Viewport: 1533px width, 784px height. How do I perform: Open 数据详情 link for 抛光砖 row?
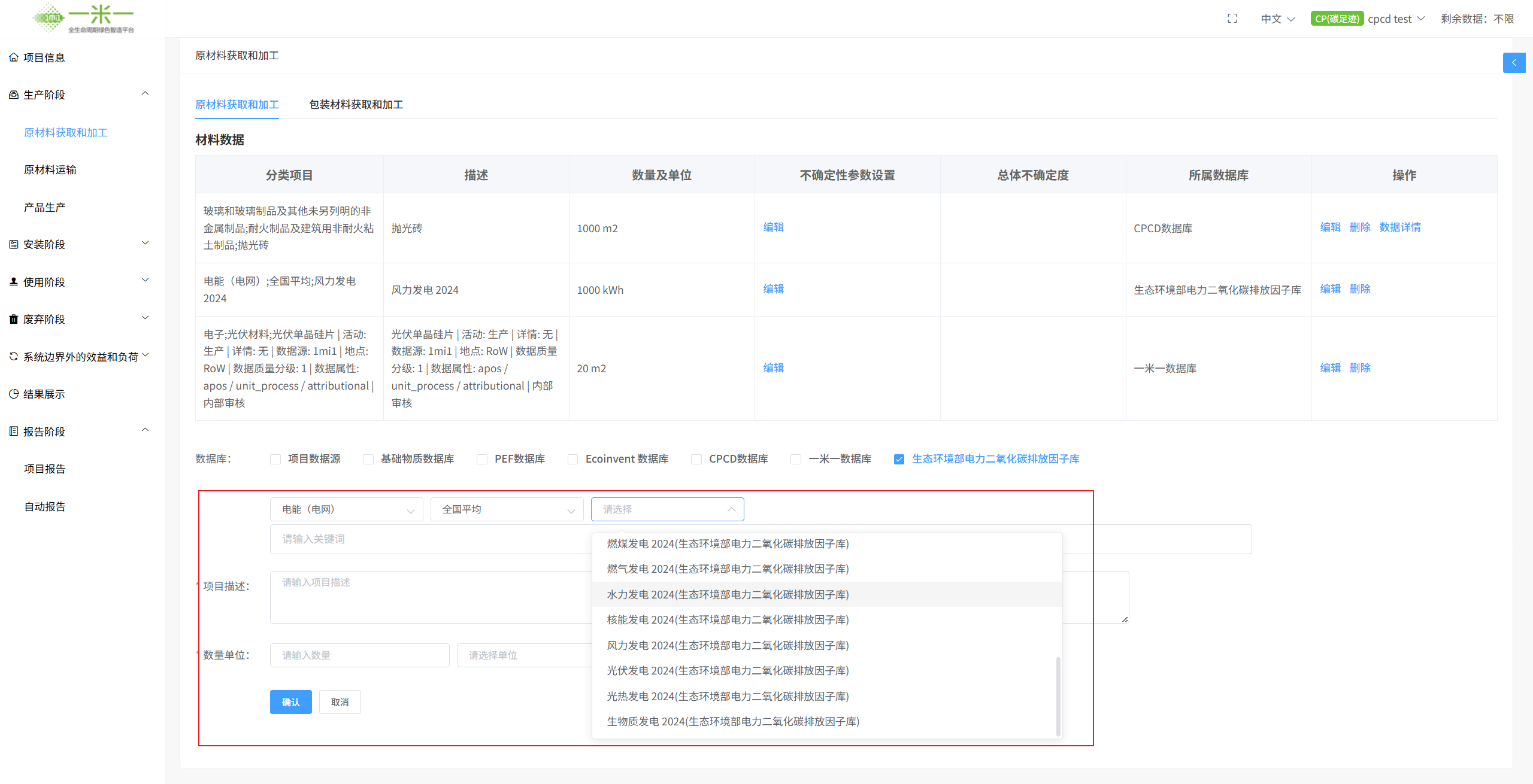point(1399,227)
